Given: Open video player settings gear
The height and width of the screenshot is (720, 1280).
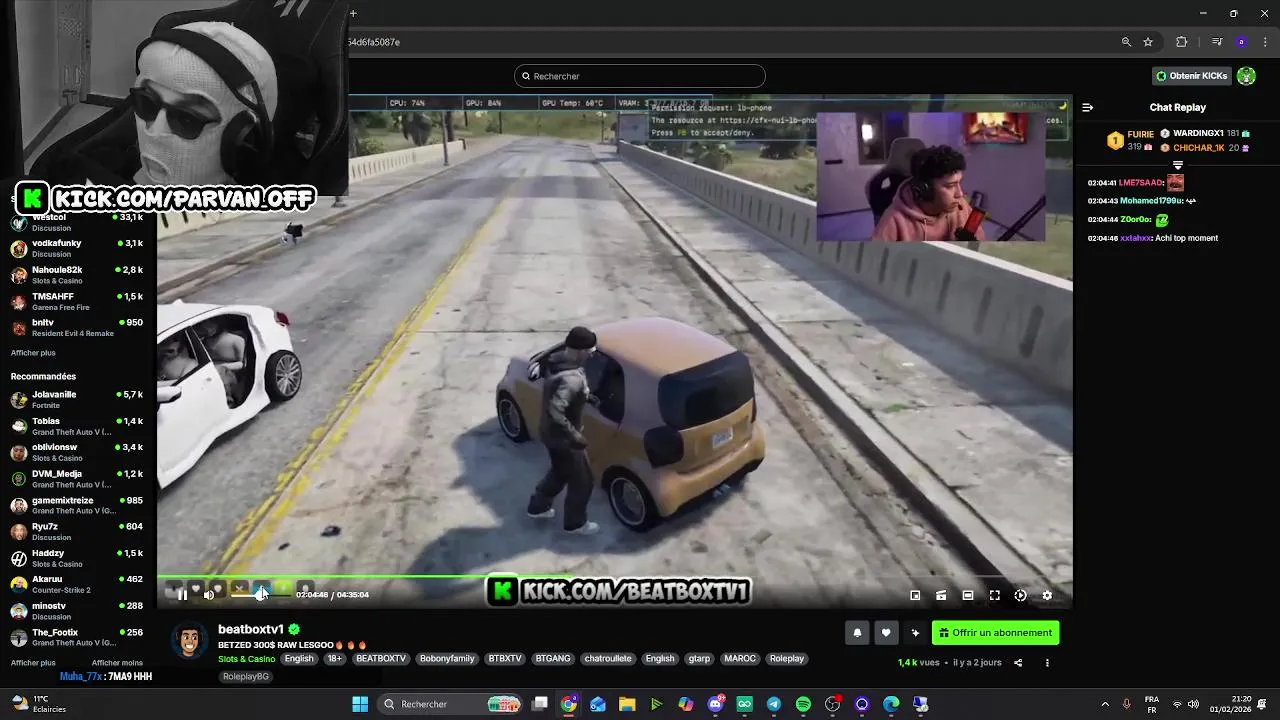Looking at the screenshot, I should [x=1047, y=595].
